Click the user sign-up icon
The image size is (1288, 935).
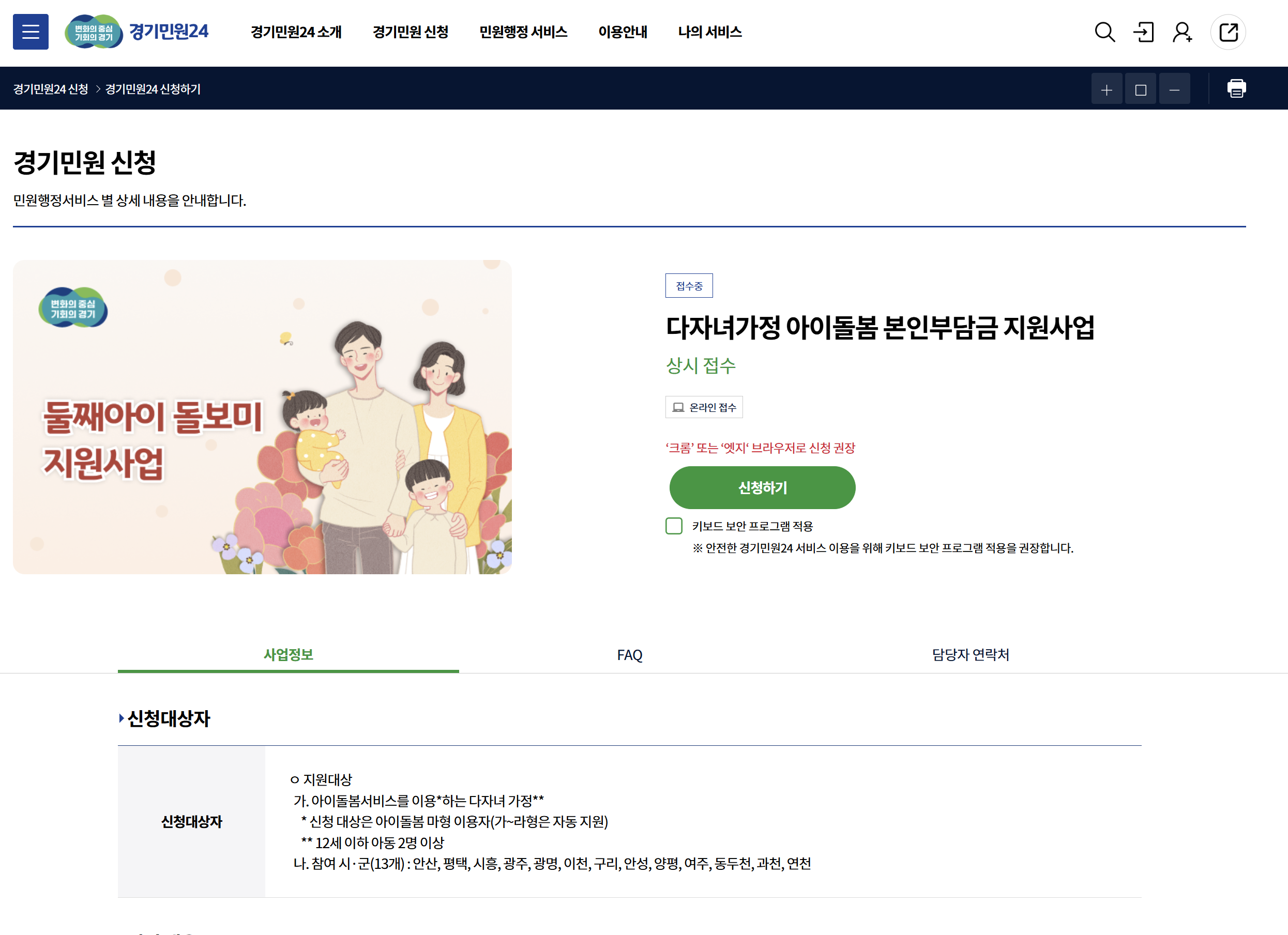pyautogui.click(x=1183, y=32)
